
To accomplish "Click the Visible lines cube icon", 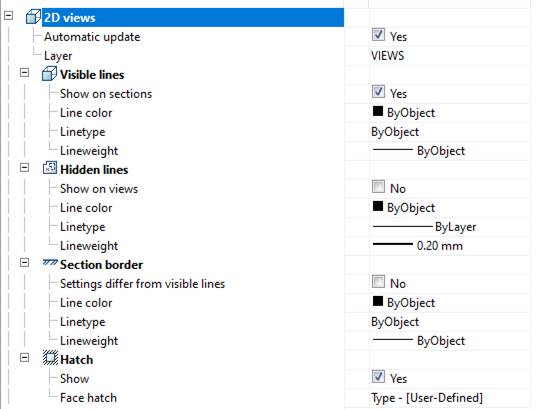I will [x=49, y=74].
